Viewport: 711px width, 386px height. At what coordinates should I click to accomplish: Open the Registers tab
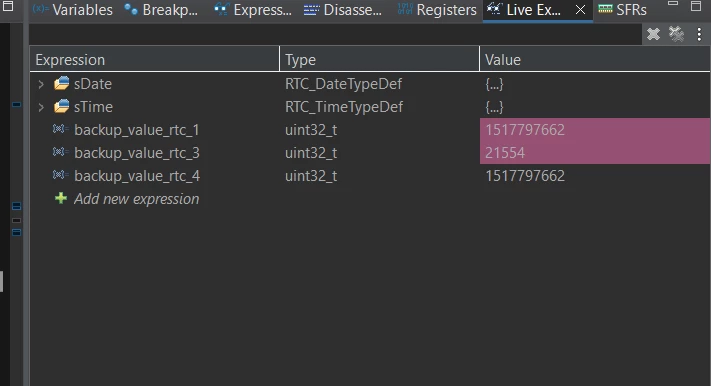437,10
